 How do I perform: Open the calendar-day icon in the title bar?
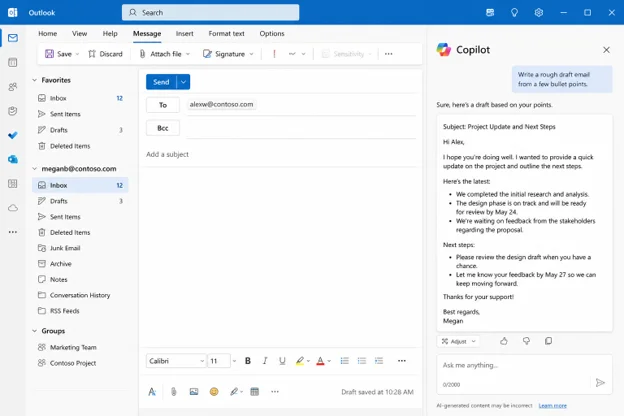tap(490, 13)
